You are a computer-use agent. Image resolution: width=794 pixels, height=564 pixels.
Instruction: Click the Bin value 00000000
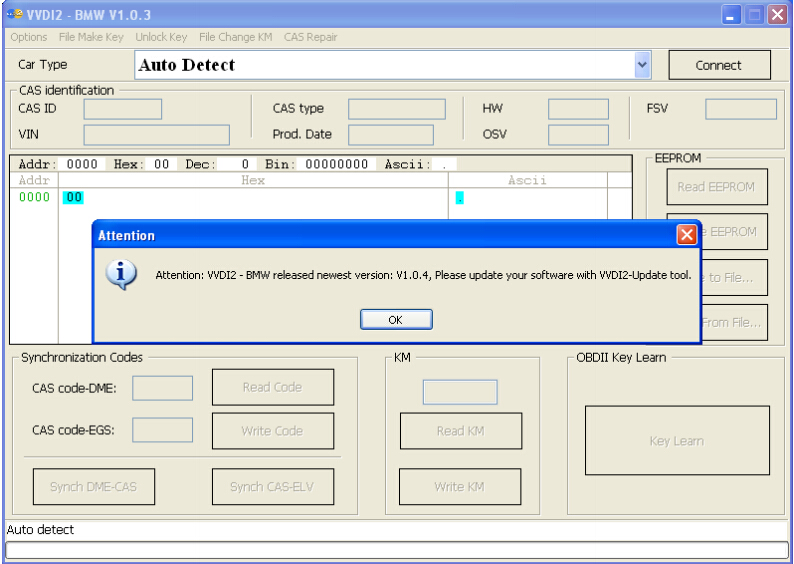point(336,164)
